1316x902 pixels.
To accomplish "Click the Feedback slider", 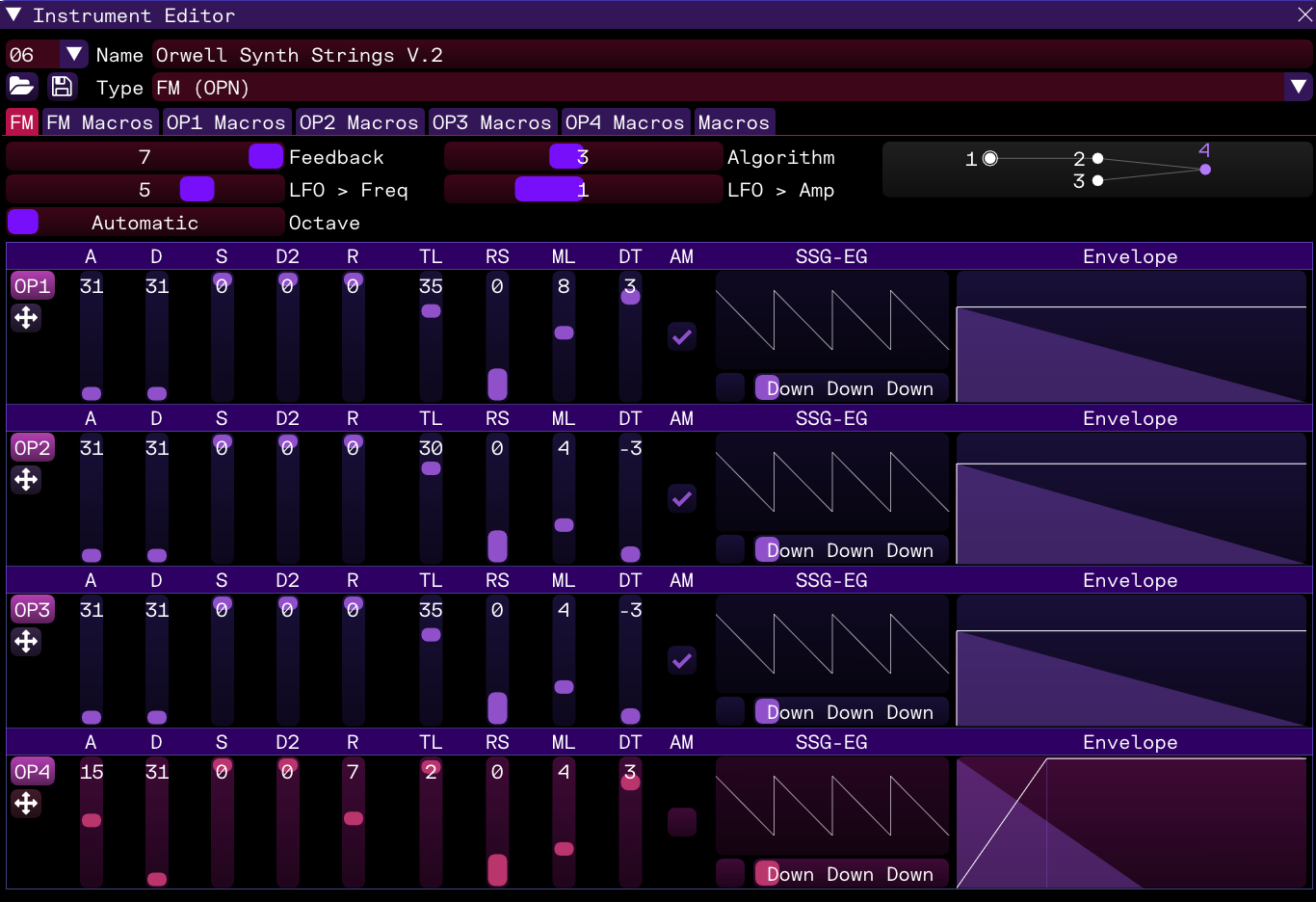I will 145,157.
